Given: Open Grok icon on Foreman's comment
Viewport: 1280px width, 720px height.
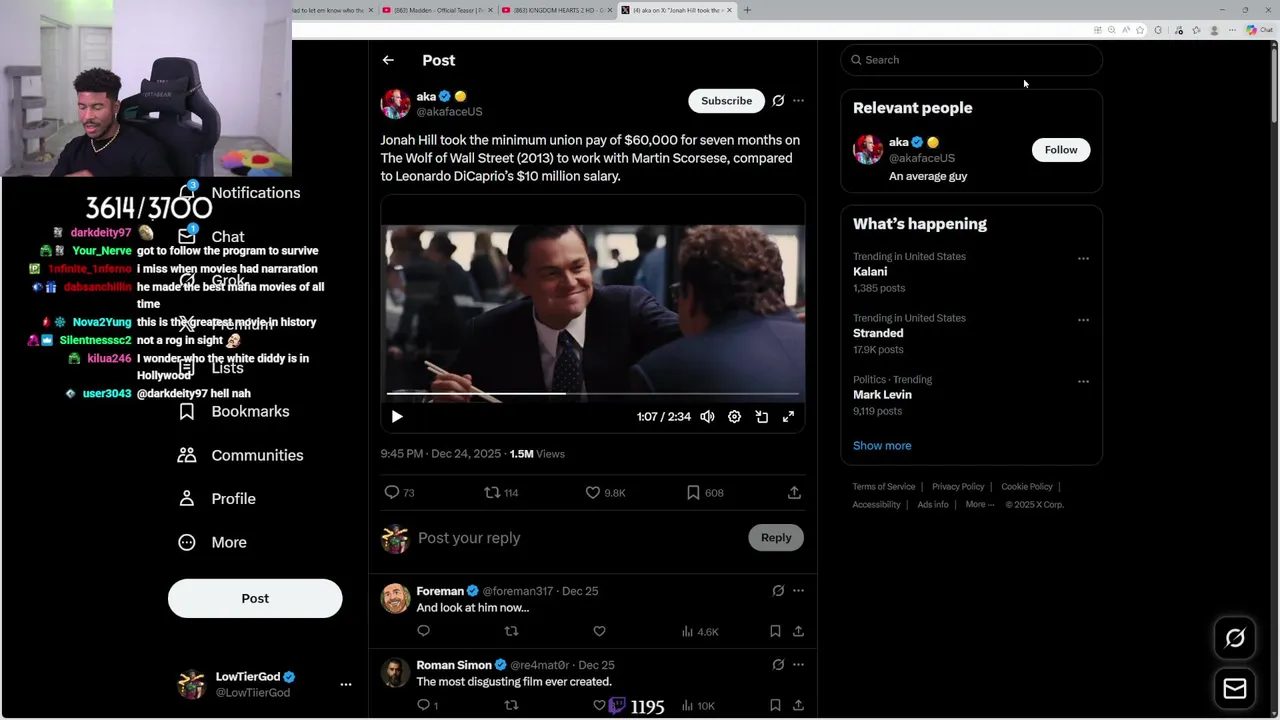Looking at the screenshot, I should pos(778,591).
